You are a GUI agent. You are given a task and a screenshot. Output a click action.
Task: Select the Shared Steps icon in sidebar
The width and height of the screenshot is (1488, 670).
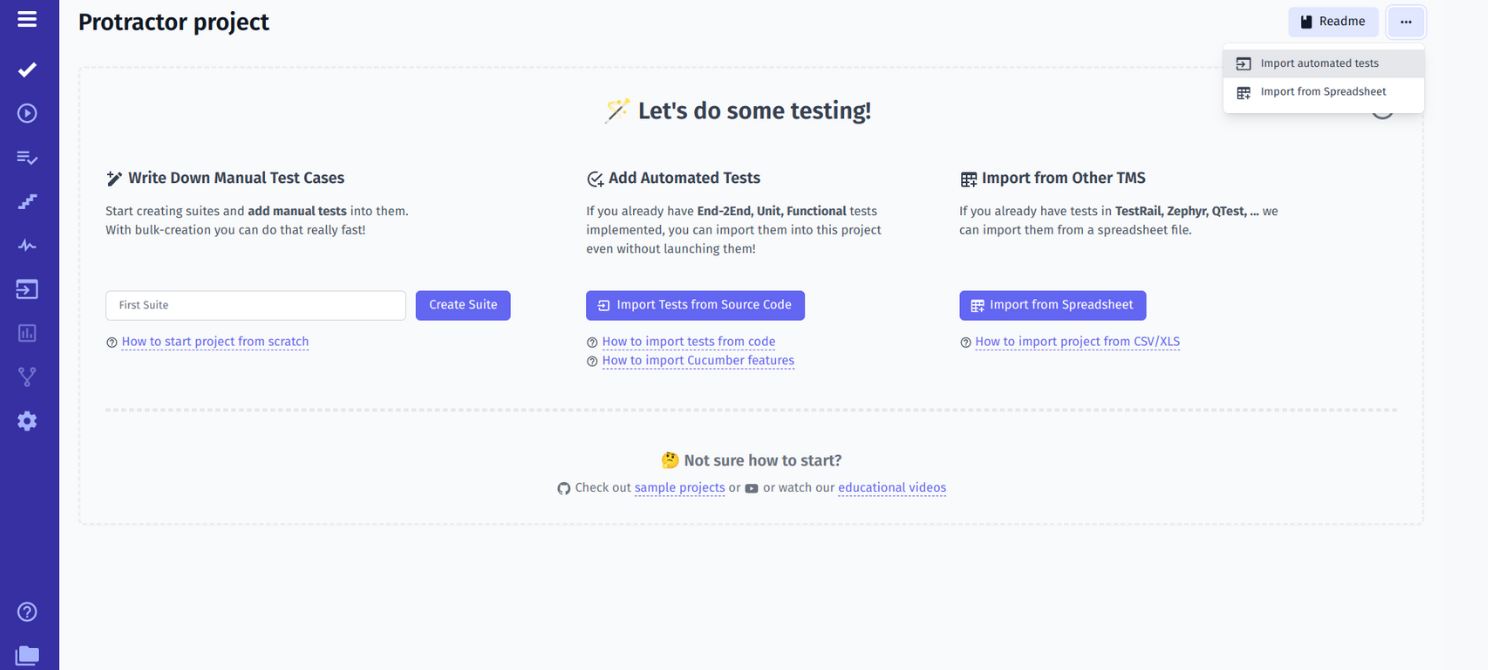coord(27,201)
